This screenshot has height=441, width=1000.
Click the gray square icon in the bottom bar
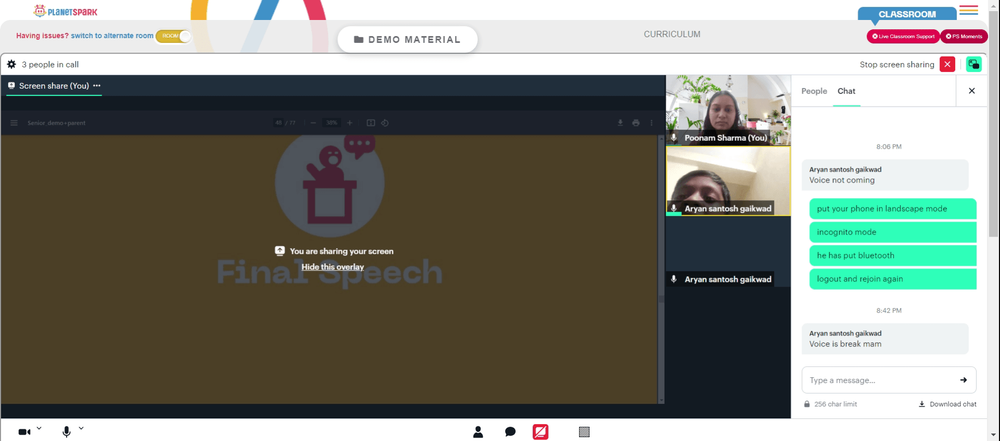click(x=584, y=432)
